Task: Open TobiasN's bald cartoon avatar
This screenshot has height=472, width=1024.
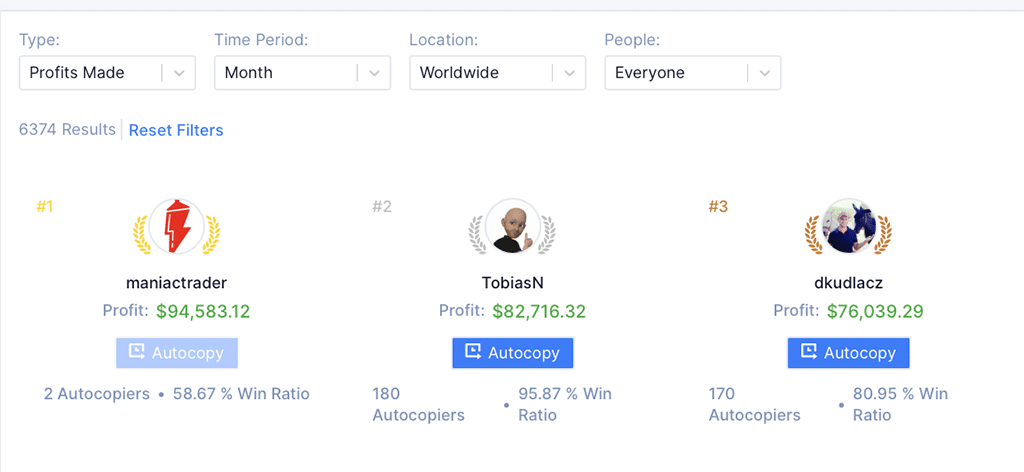Action: 512,227
